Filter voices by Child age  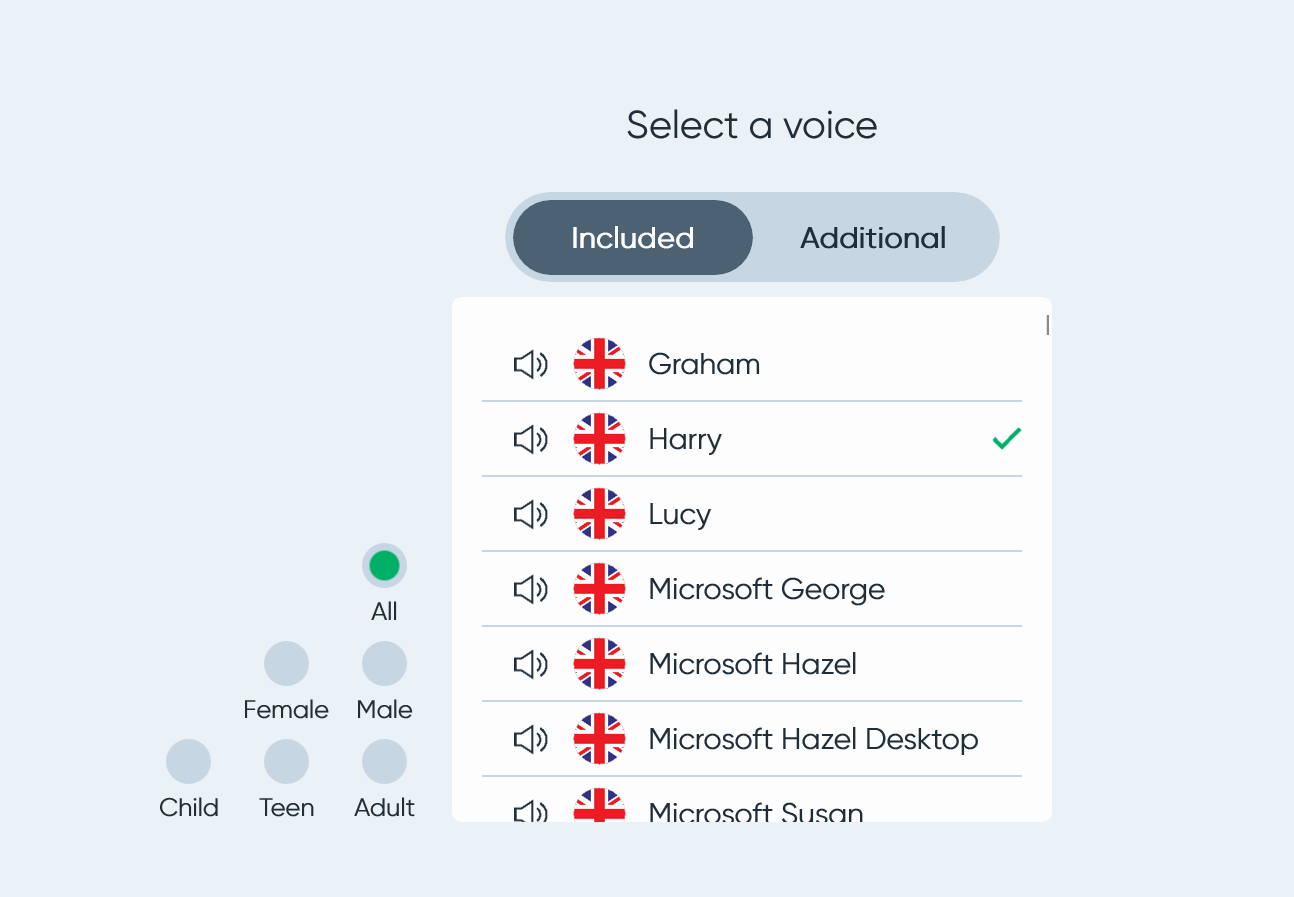188,762
